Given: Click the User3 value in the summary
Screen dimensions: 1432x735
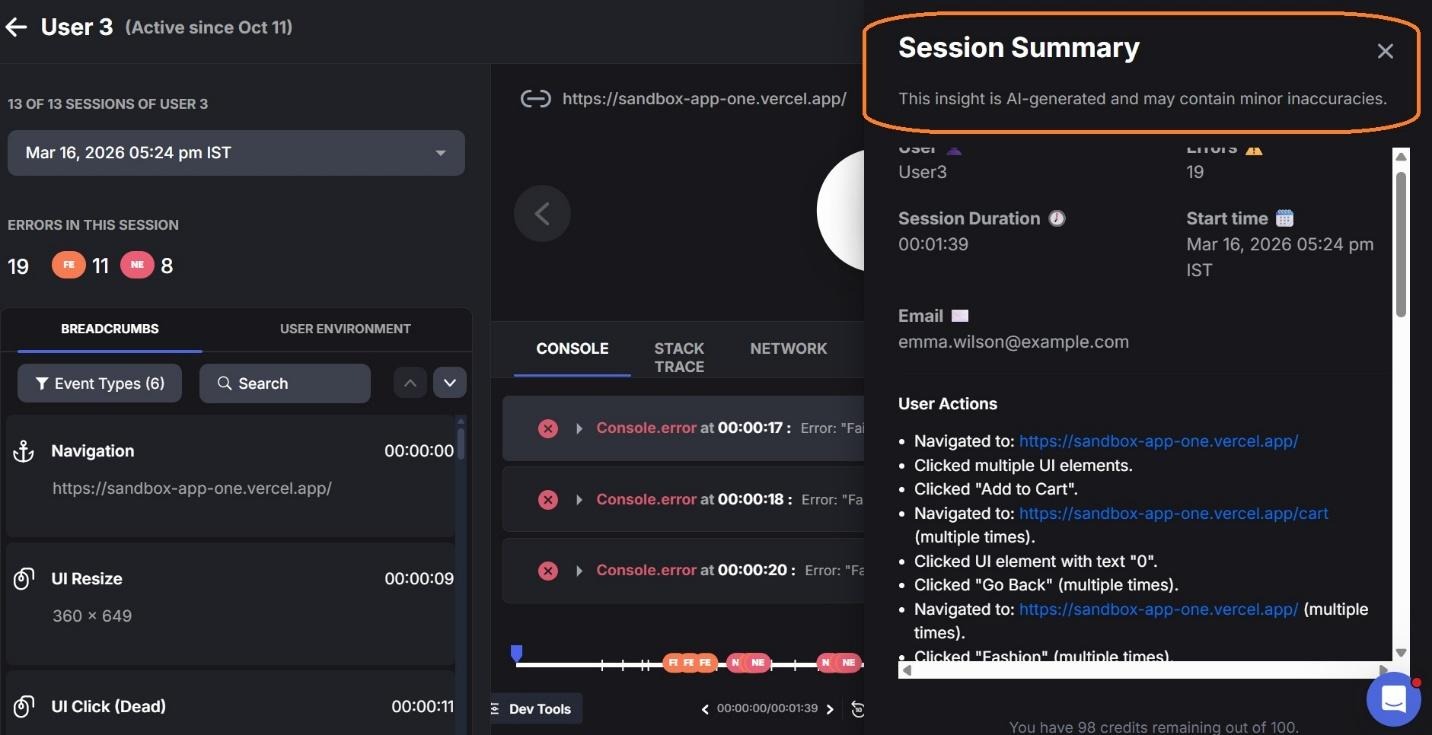Looking at the screenshot, I should coord(922,172).
